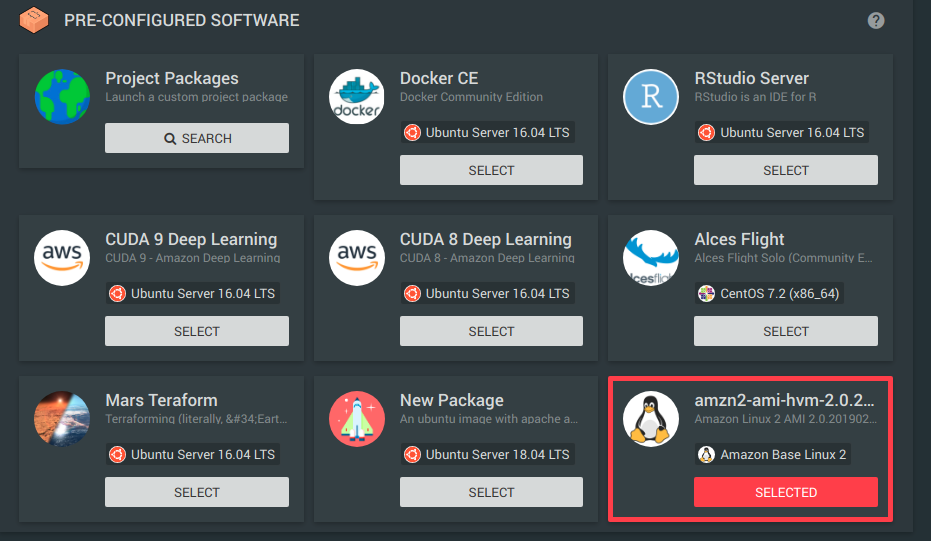Click CentOS icon in Alces Flight card
The height and width of the screenshot is (541, 931).
click(707, 293)
